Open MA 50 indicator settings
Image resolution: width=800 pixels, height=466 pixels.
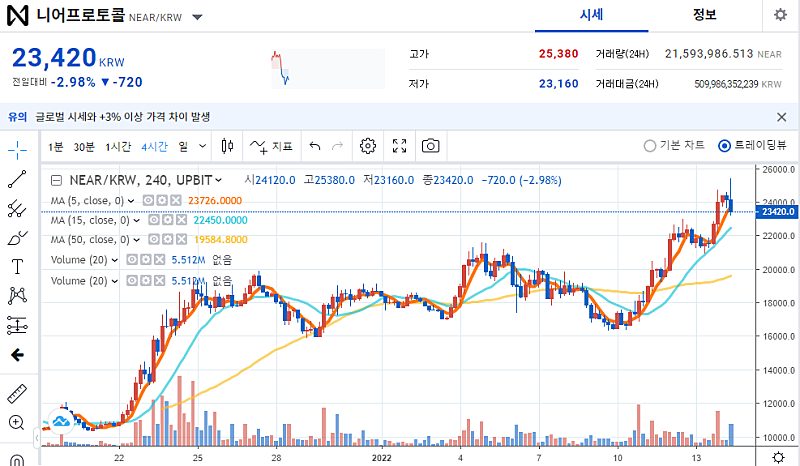point(167,239)
